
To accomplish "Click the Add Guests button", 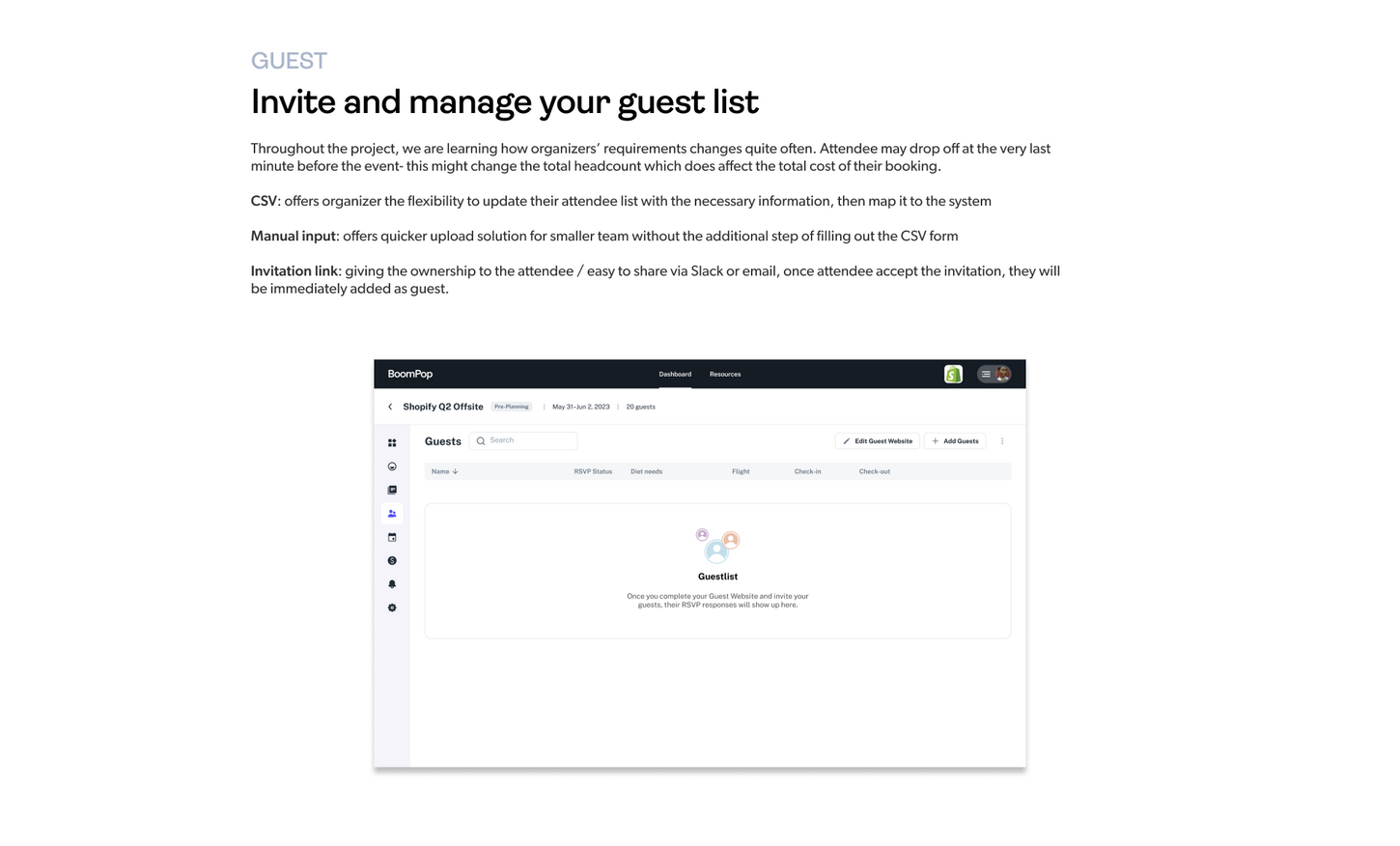I will click(x=955, y=441).
